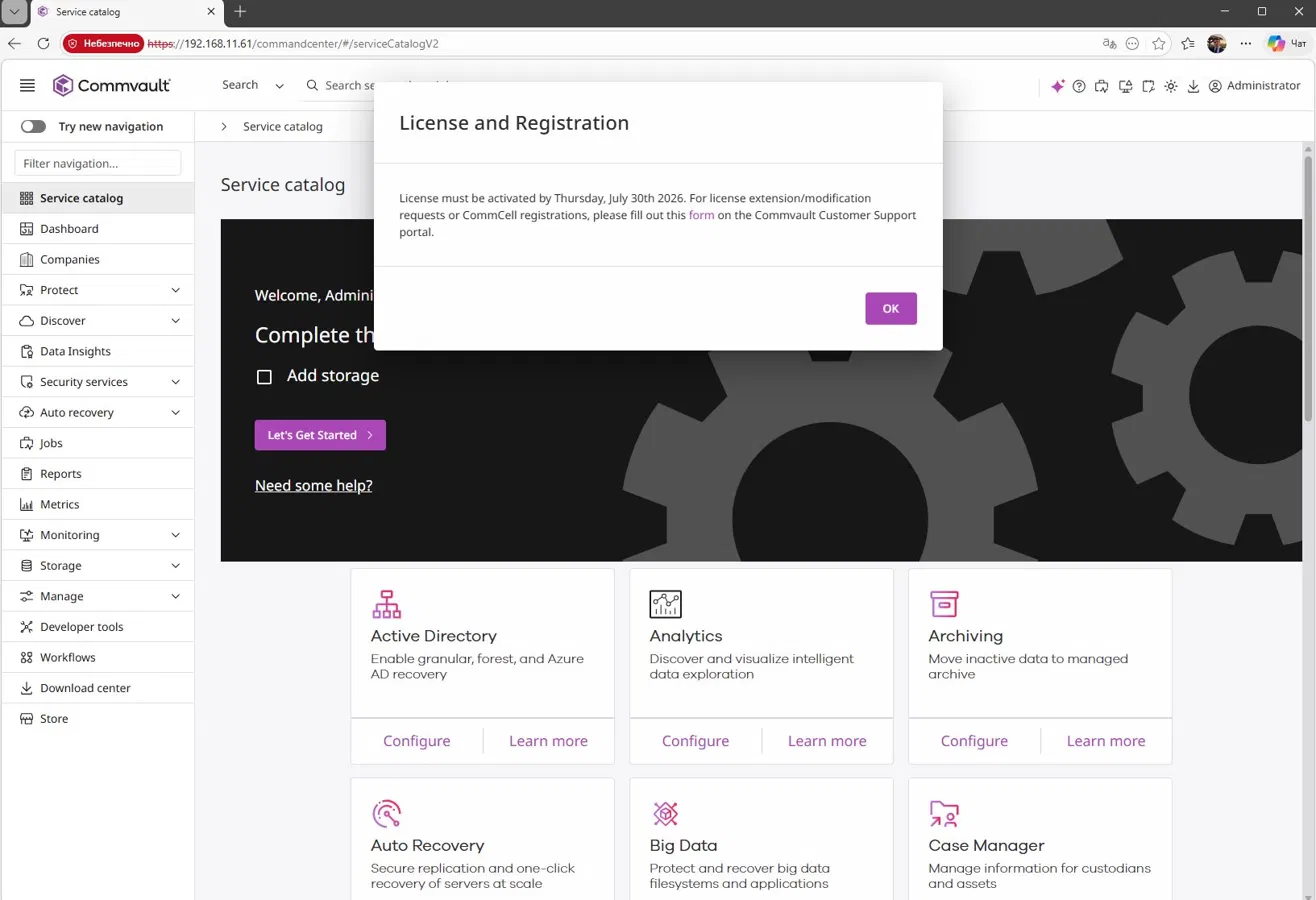
Task: Click the Case Manager card icon
Action: pos(944,813)
